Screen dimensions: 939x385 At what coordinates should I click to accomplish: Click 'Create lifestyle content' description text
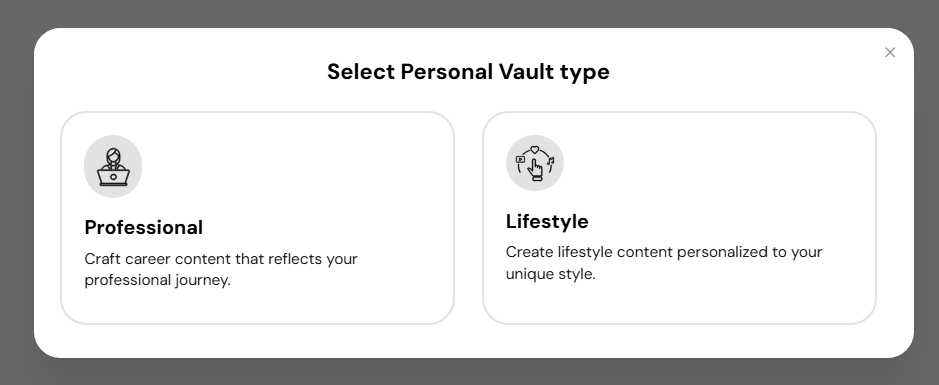[559, 252]
